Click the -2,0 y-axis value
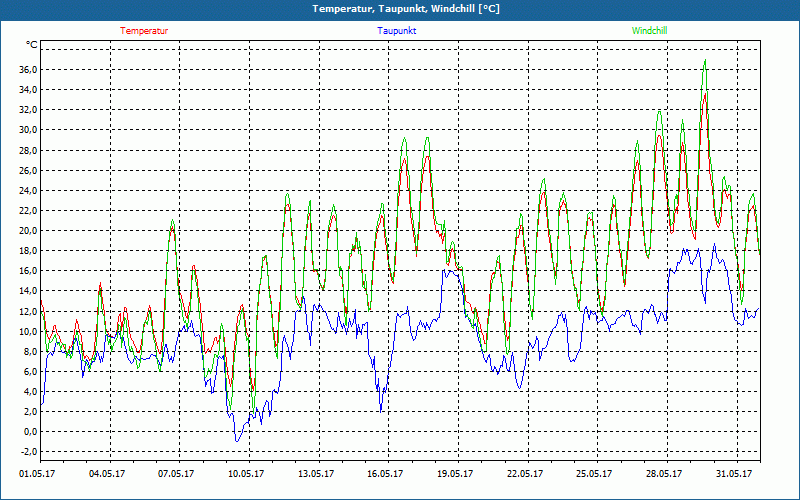 tap(30, 452)
